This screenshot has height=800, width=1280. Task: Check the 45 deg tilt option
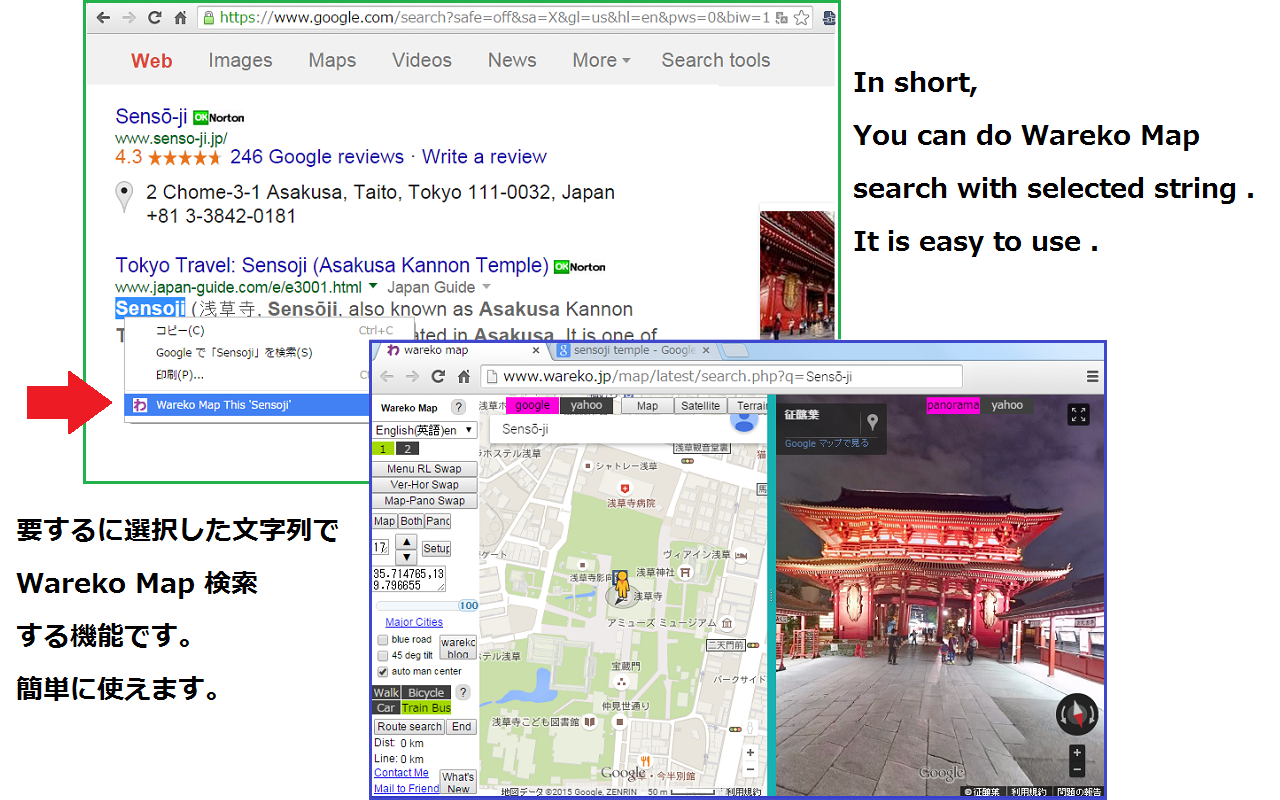381,655
